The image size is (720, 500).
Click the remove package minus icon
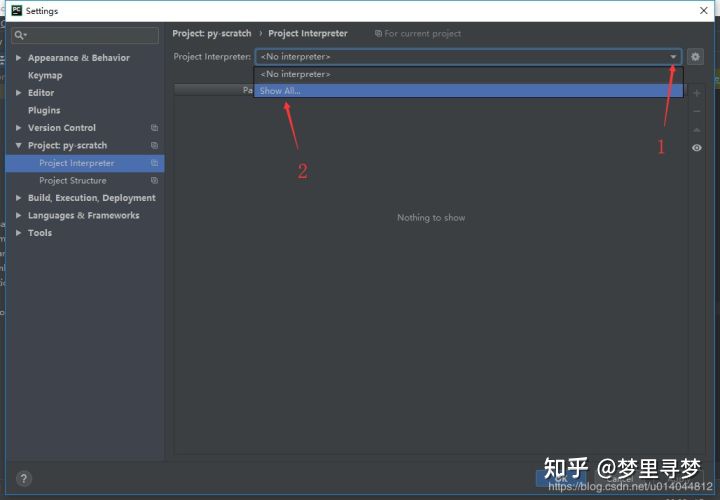(697, 112)
